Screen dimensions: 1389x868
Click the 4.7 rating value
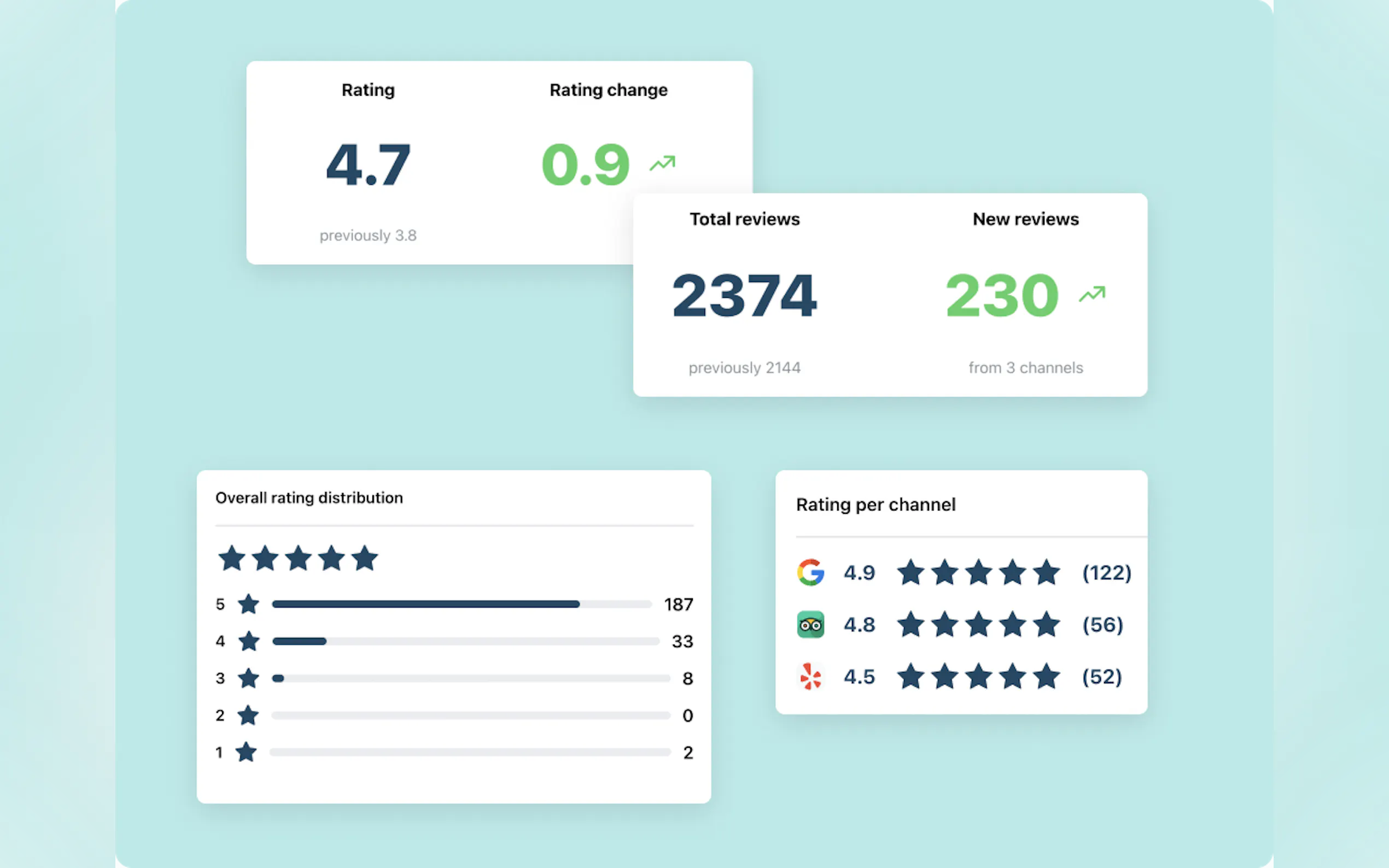(368, 165)
